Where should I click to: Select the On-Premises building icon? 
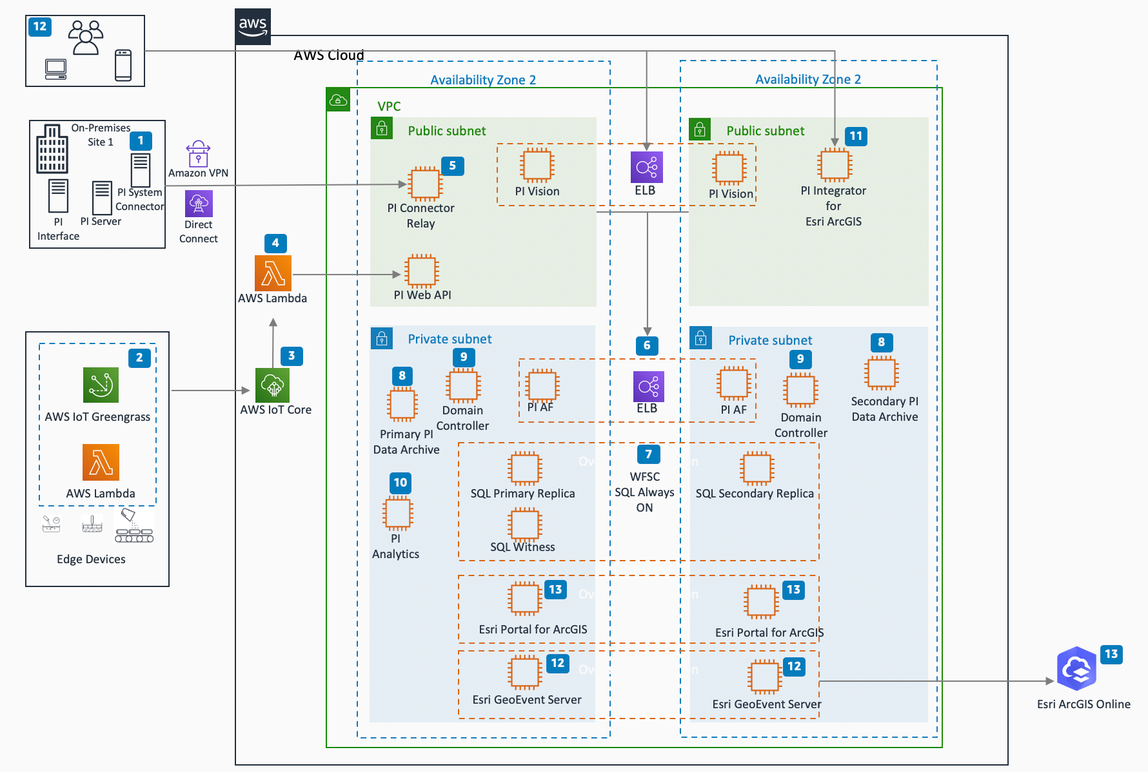click(x=52, y=149)
